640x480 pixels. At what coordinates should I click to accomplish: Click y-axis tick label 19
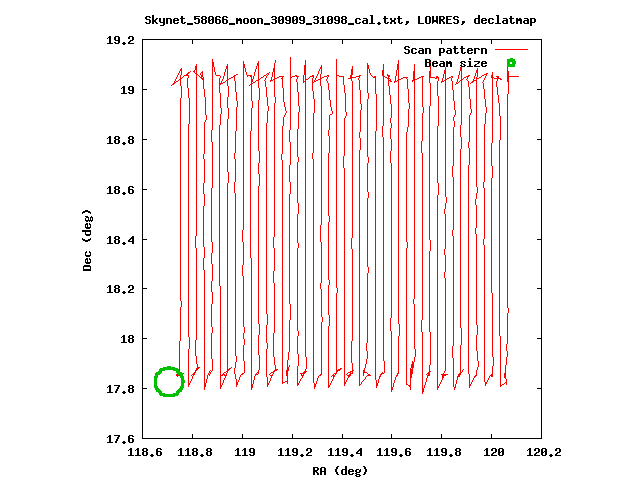[127, 90]
